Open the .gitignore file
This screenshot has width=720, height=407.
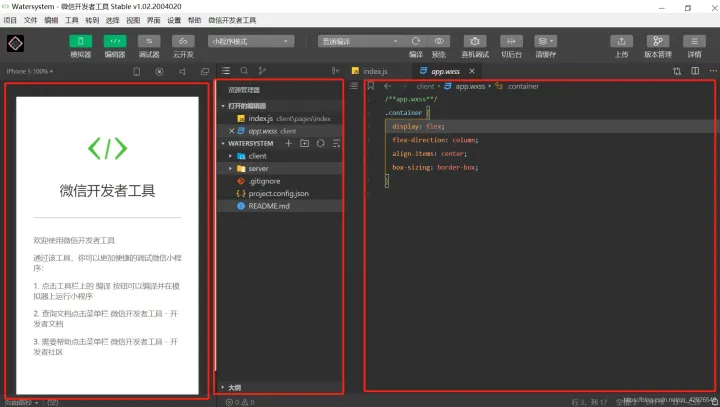point(280,181)
